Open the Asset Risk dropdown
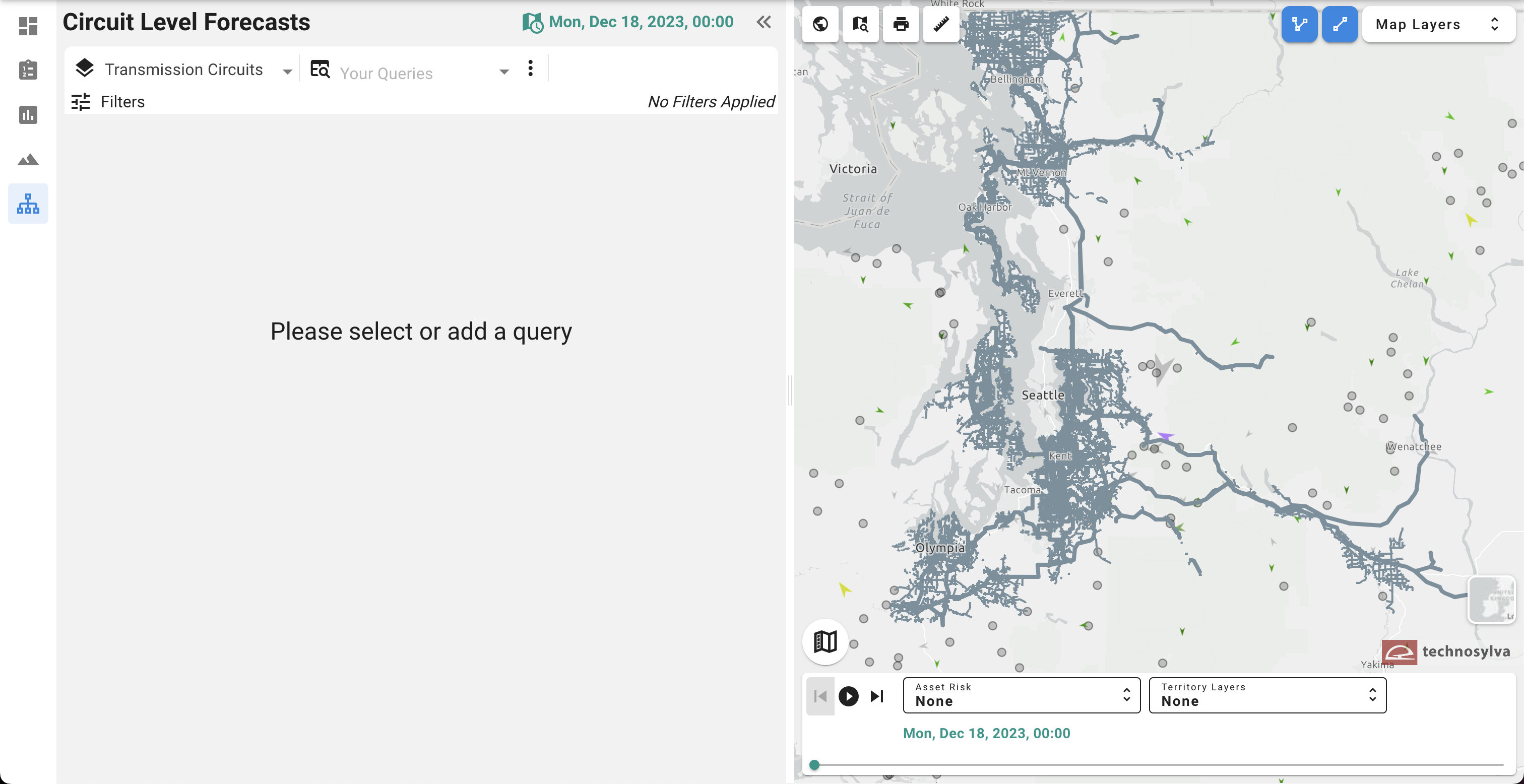This screenshot has width=1524, height=784. 1021,695
